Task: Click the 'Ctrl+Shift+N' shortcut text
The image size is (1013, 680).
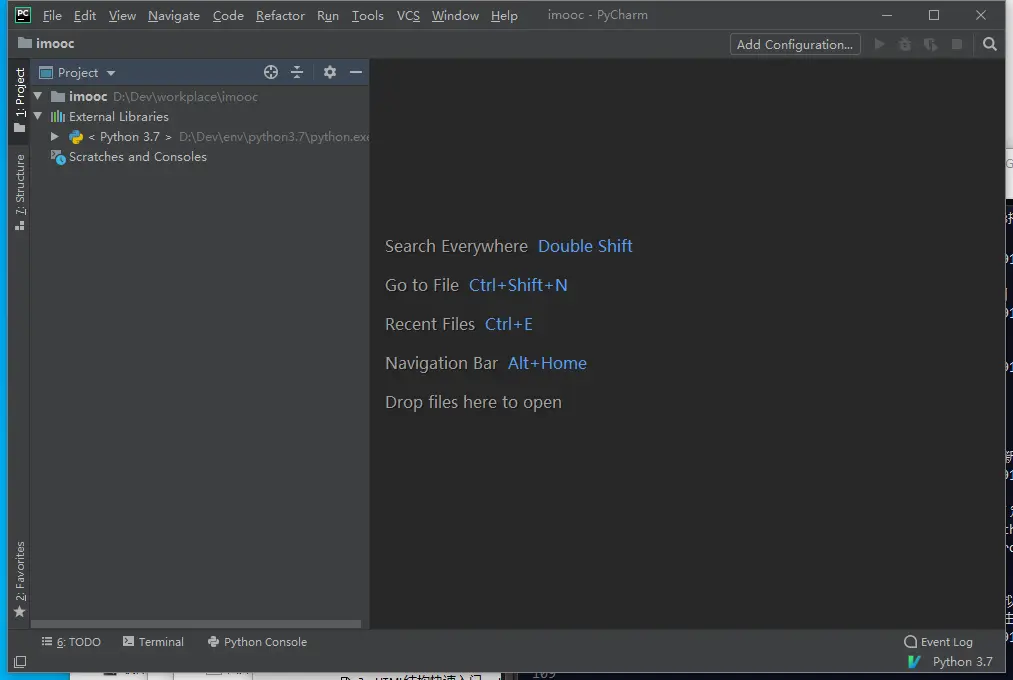Action: click(517, 285)
